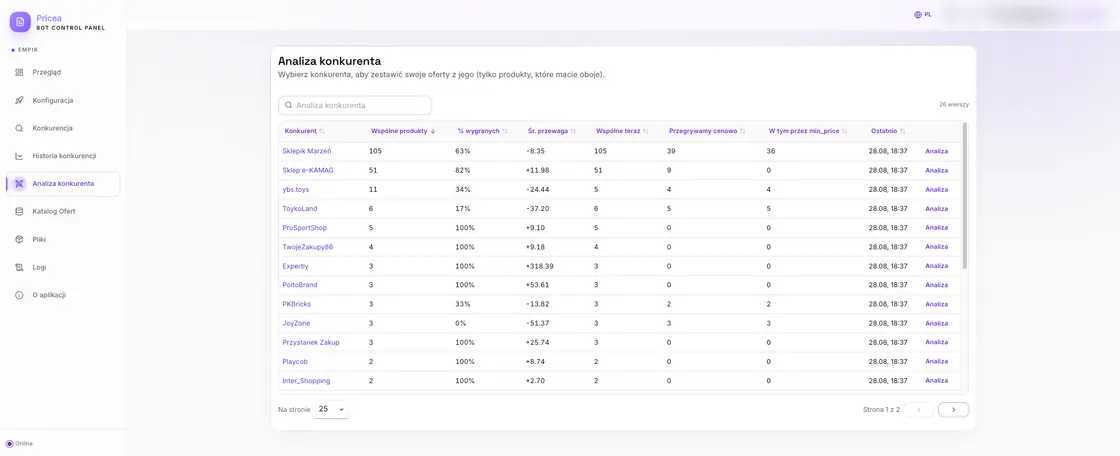Click the Logi sidebar icon

[19, 267]
